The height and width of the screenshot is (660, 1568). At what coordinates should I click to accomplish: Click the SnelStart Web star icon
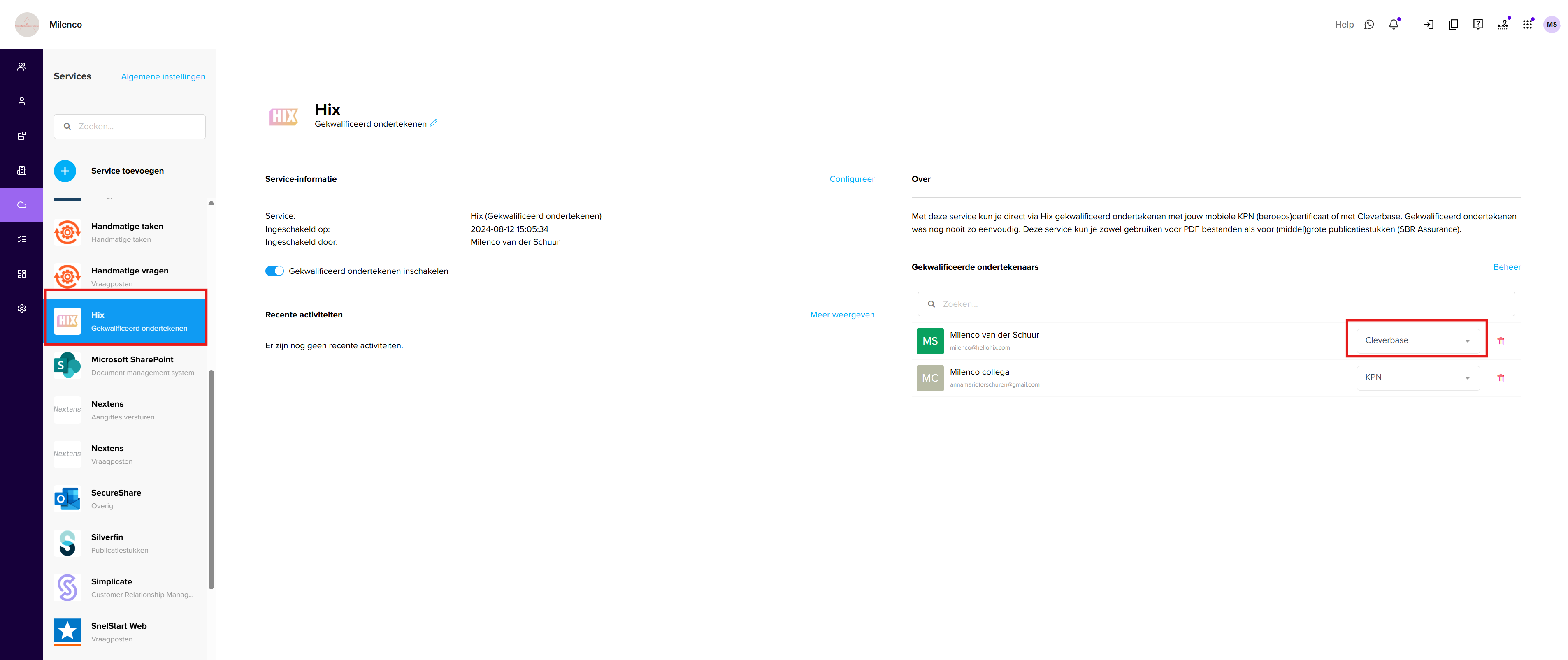67,632
